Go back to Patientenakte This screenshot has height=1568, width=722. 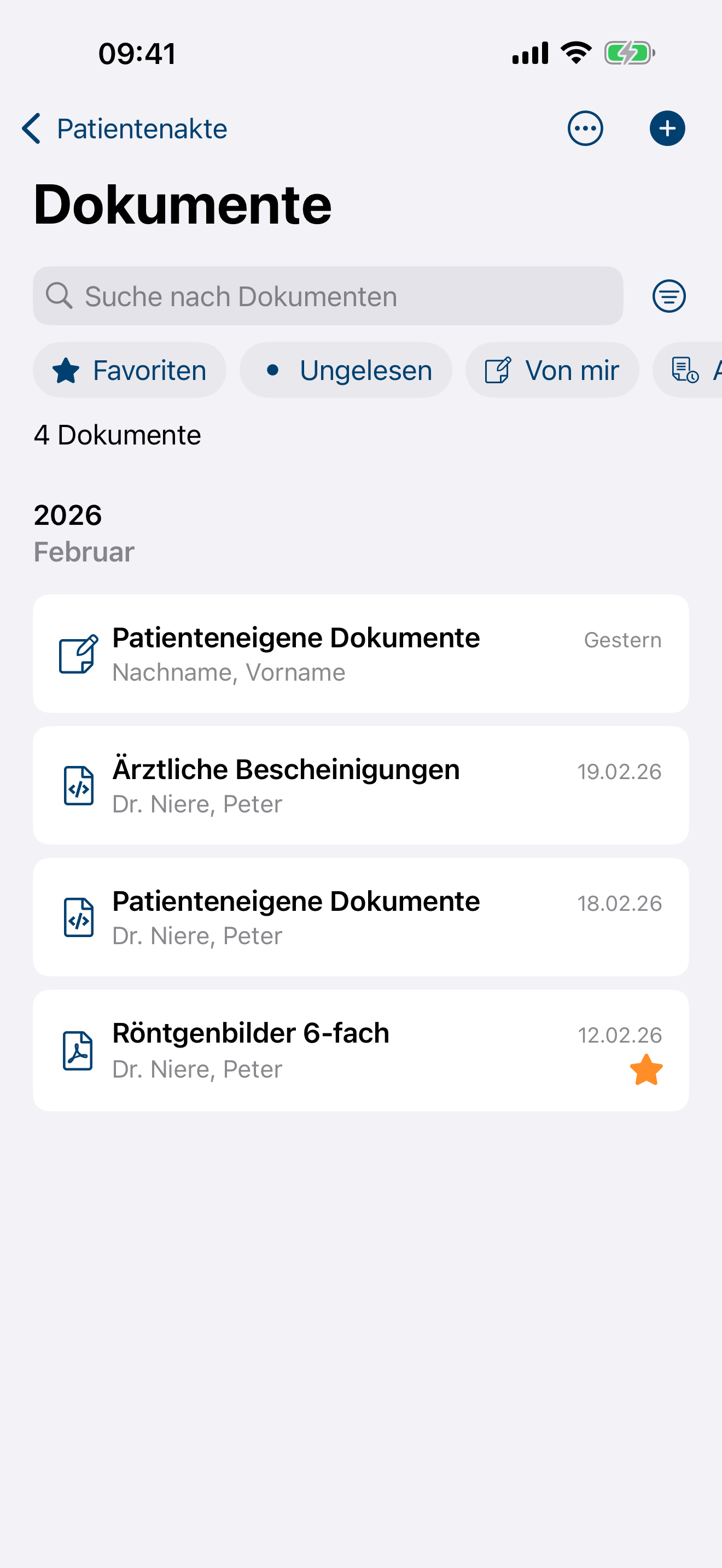pos(125,128)
